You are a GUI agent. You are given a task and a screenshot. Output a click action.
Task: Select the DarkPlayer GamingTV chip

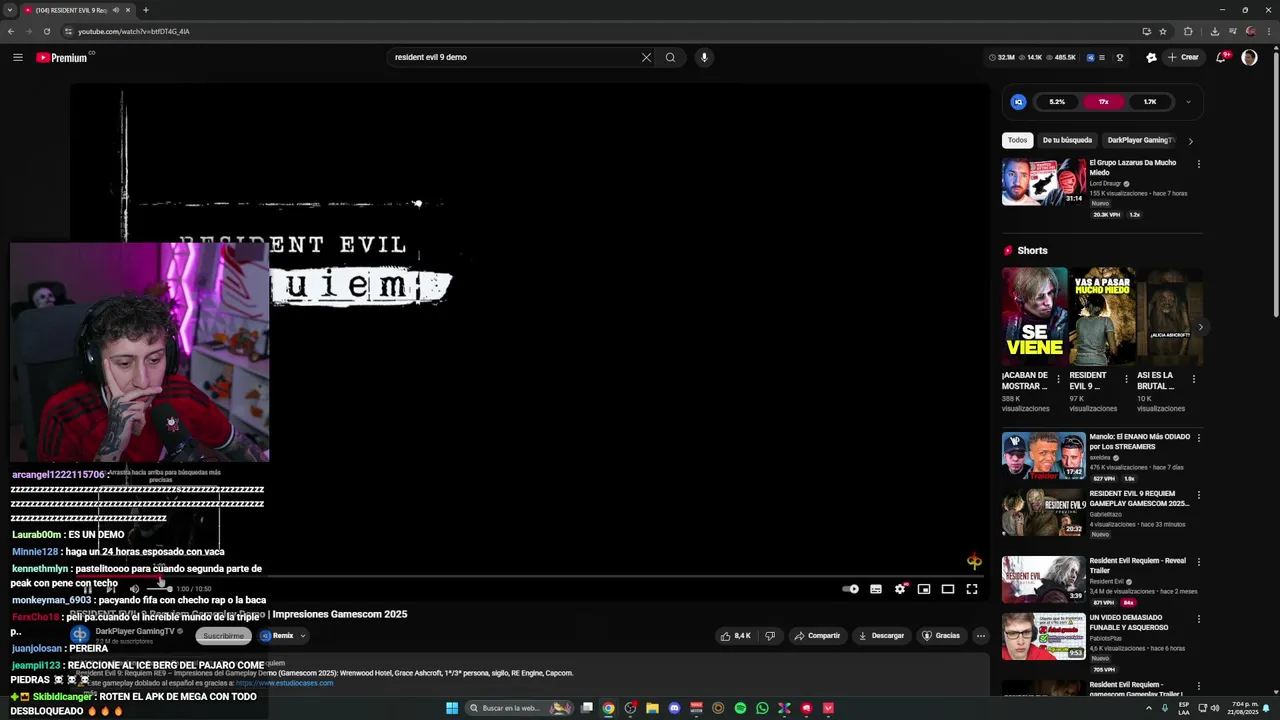point(1140,140)
